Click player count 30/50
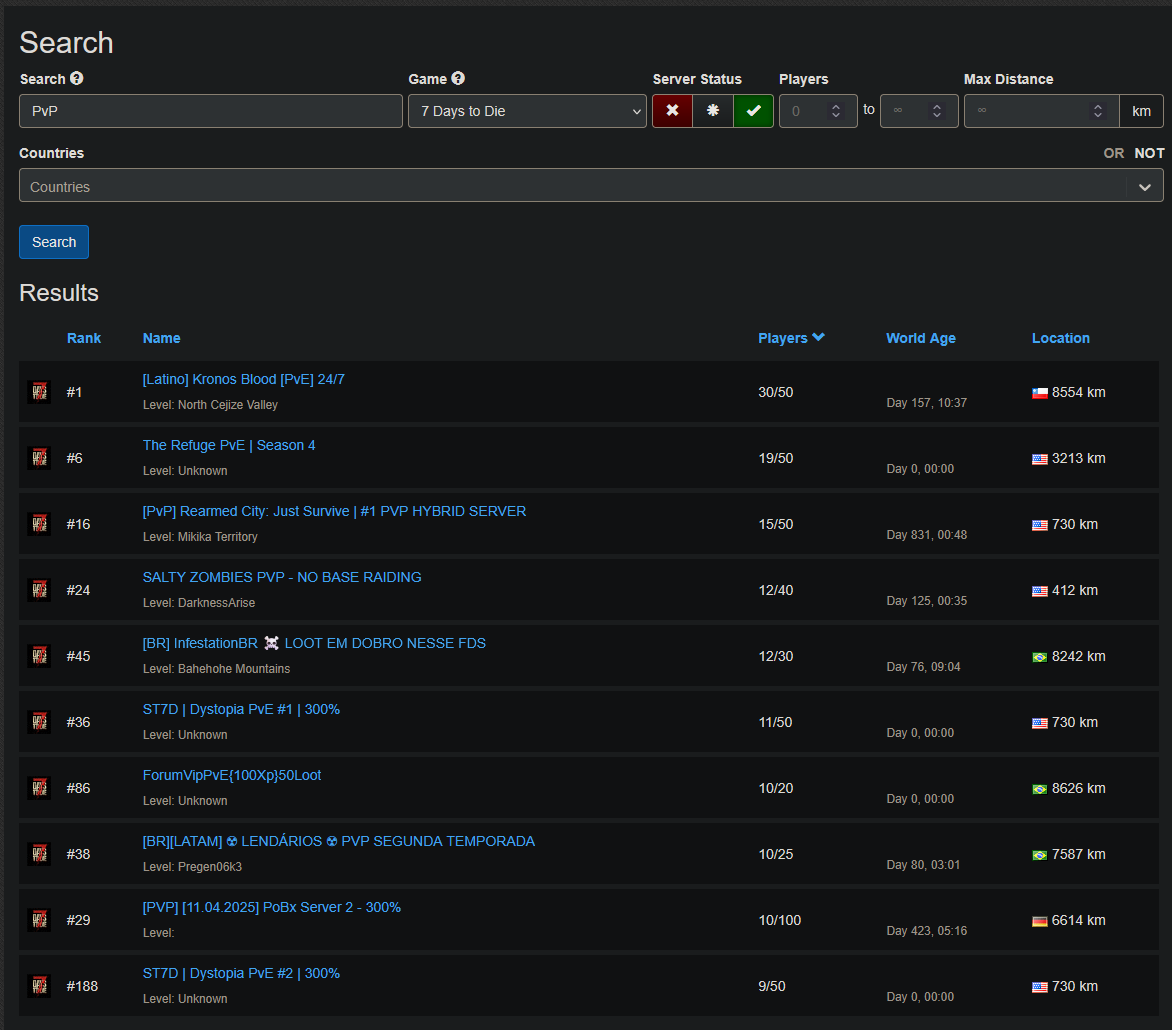The width and height of the screenshot is (1172, 1030). [776, 392]
